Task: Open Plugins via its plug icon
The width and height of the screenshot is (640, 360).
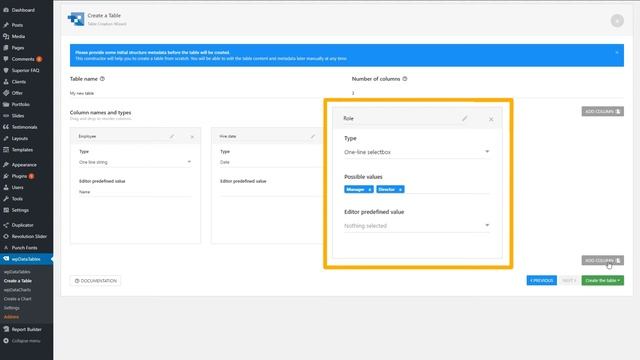Action: tap(6, 176)
